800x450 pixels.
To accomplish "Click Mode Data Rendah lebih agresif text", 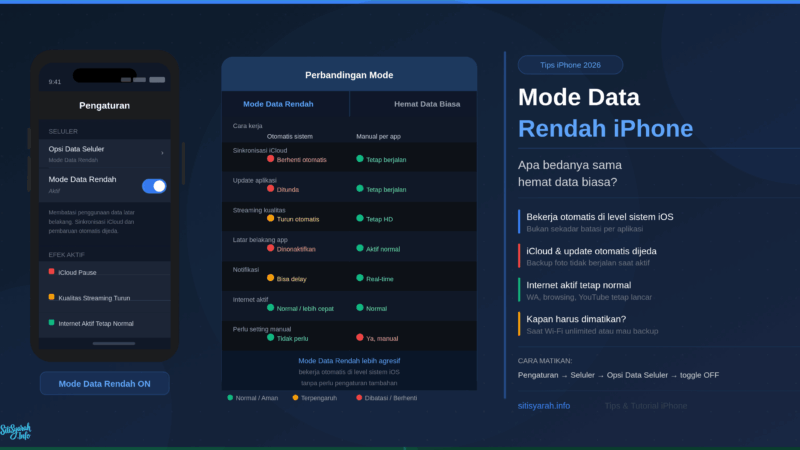I will tap(349, 361).
